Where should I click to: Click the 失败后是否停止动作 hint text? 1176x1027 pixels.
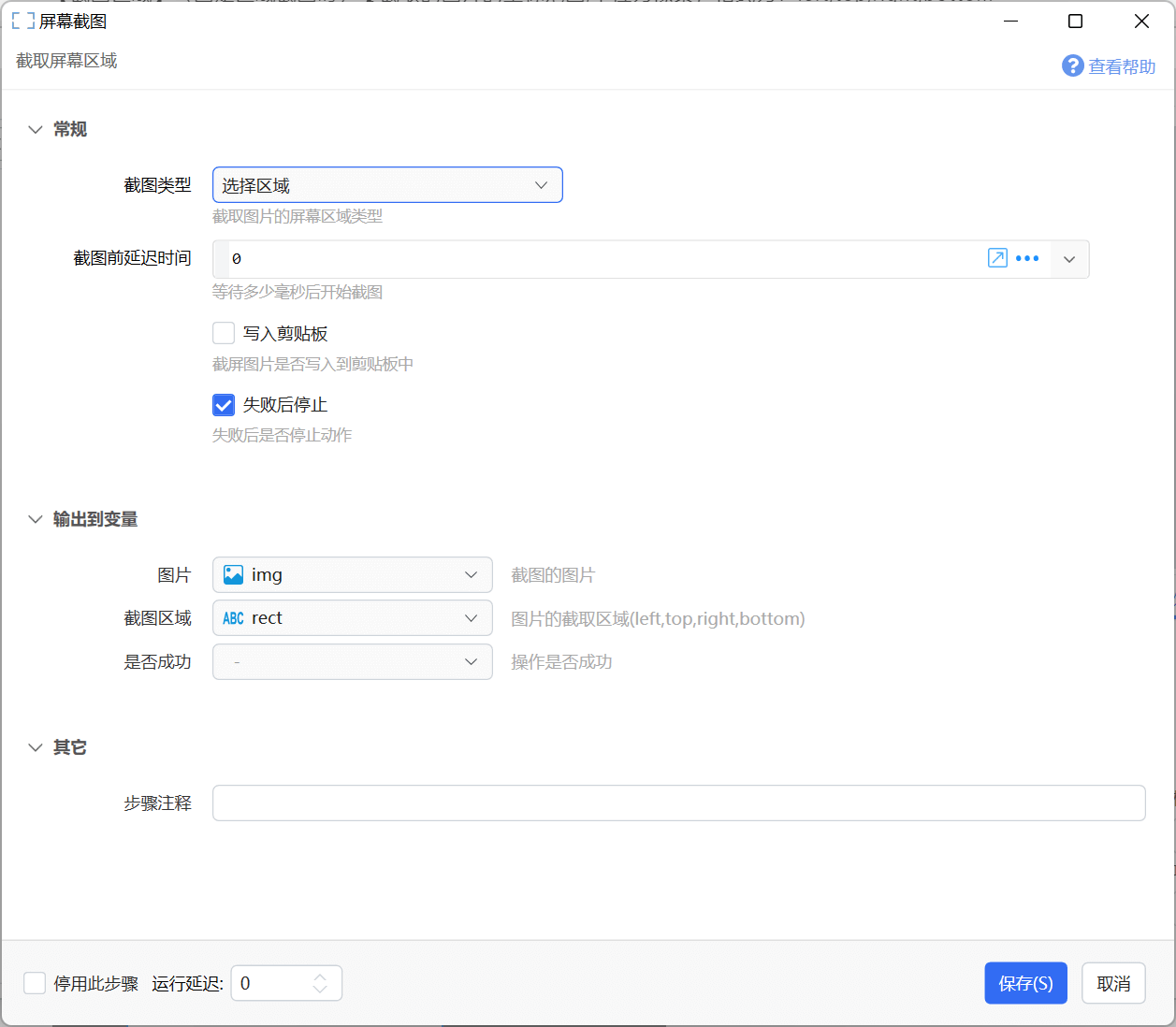coord(283,435)
